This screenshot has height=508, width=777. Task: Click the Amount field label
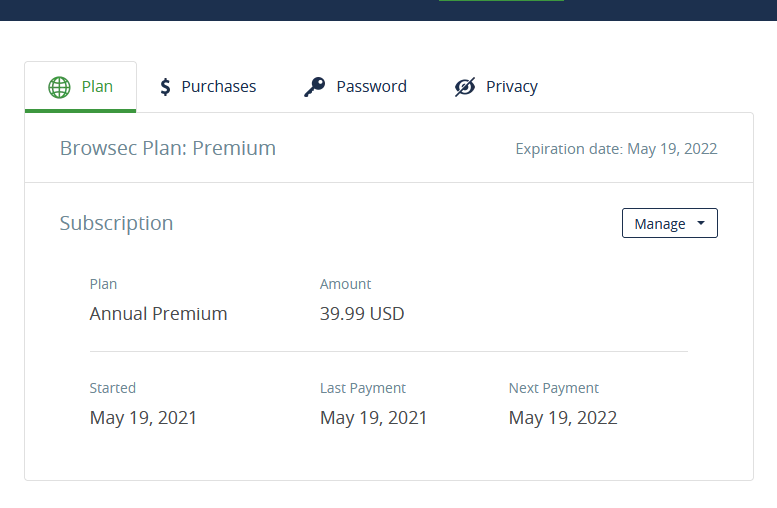(345, 284)
